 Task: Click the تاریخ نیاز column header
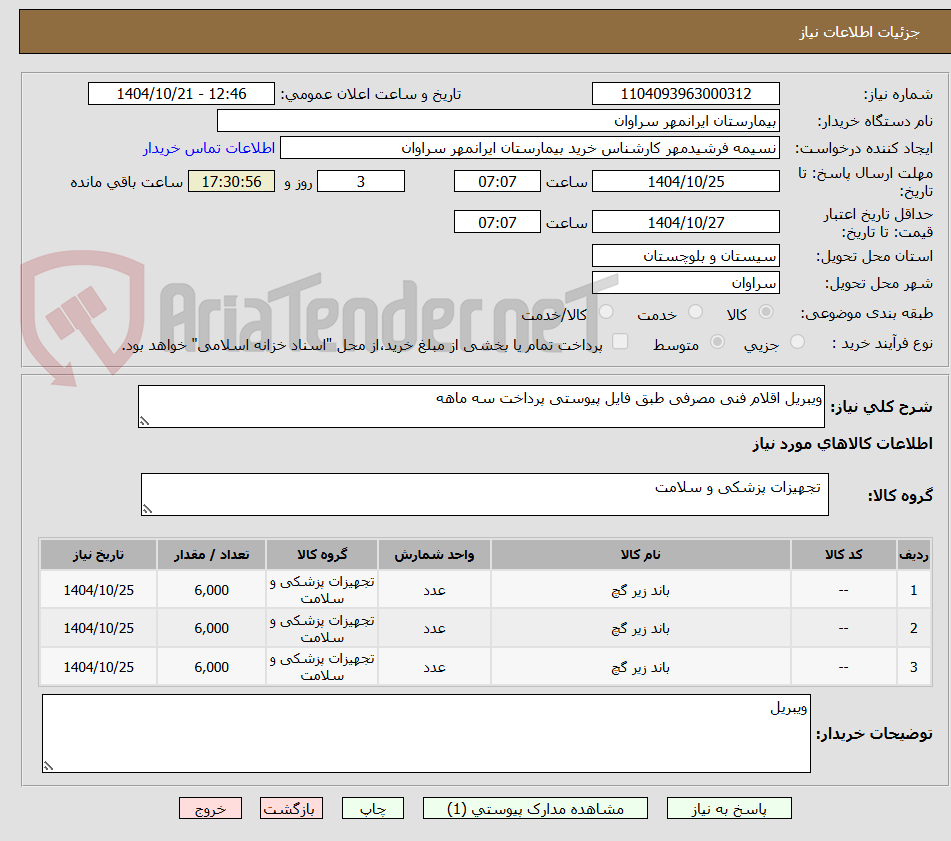(x=98, y=555)
